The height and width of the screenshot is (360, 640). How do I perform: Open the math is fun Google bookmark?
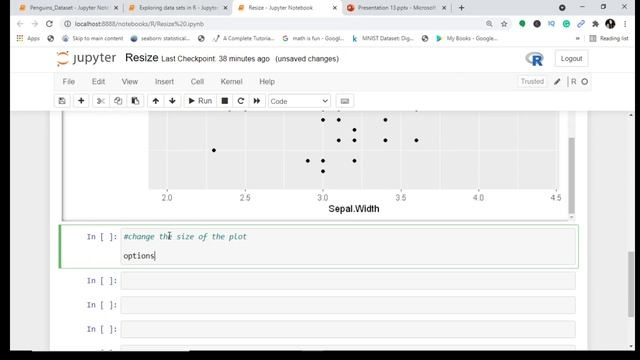[x=313, y=38]
